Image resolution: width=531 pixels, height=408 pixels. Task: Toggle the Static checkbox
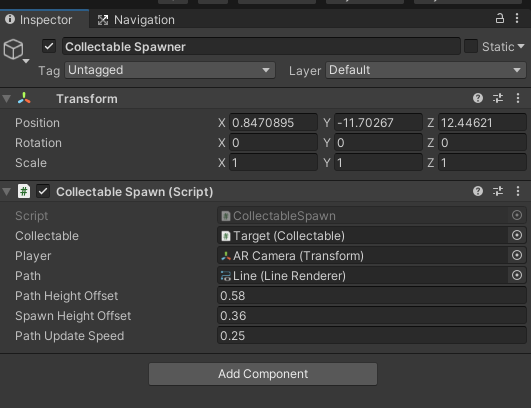(470, 46)
